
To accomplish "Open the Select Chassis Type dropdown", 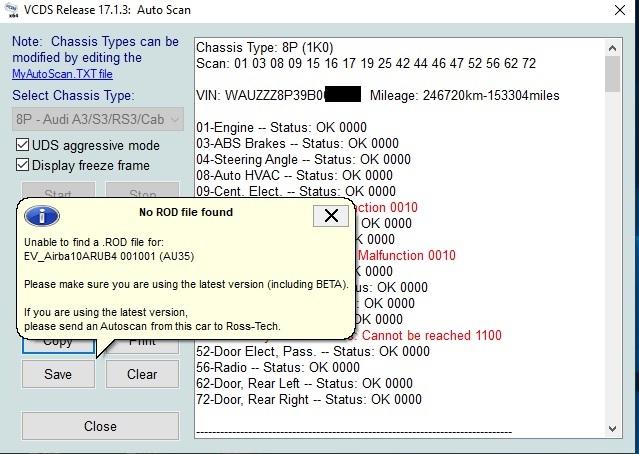I will coord(98,119).
